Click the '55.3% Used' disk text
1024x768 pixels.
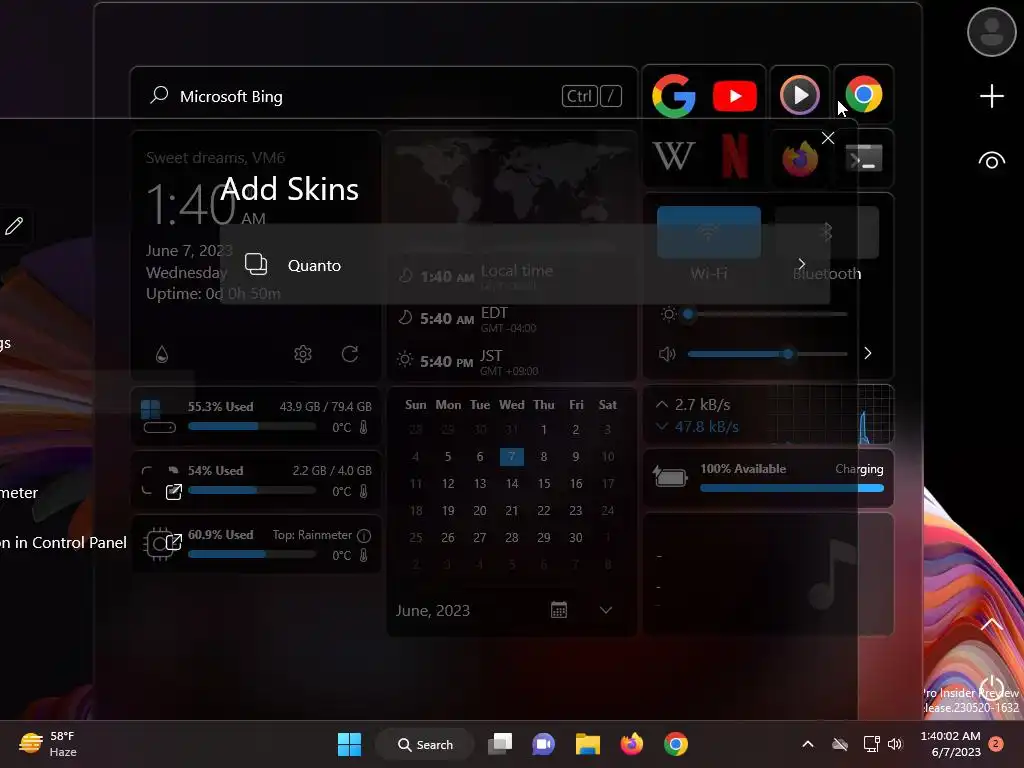221,406
